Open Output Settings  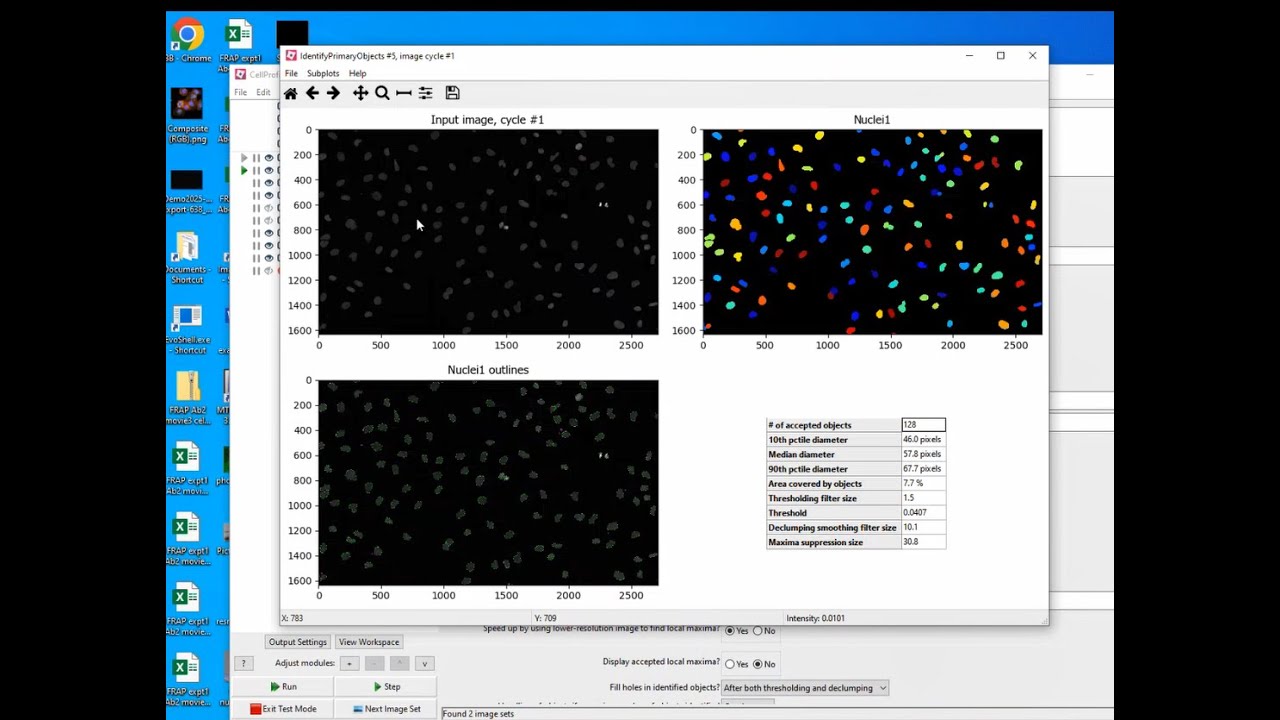click(297, 642)
